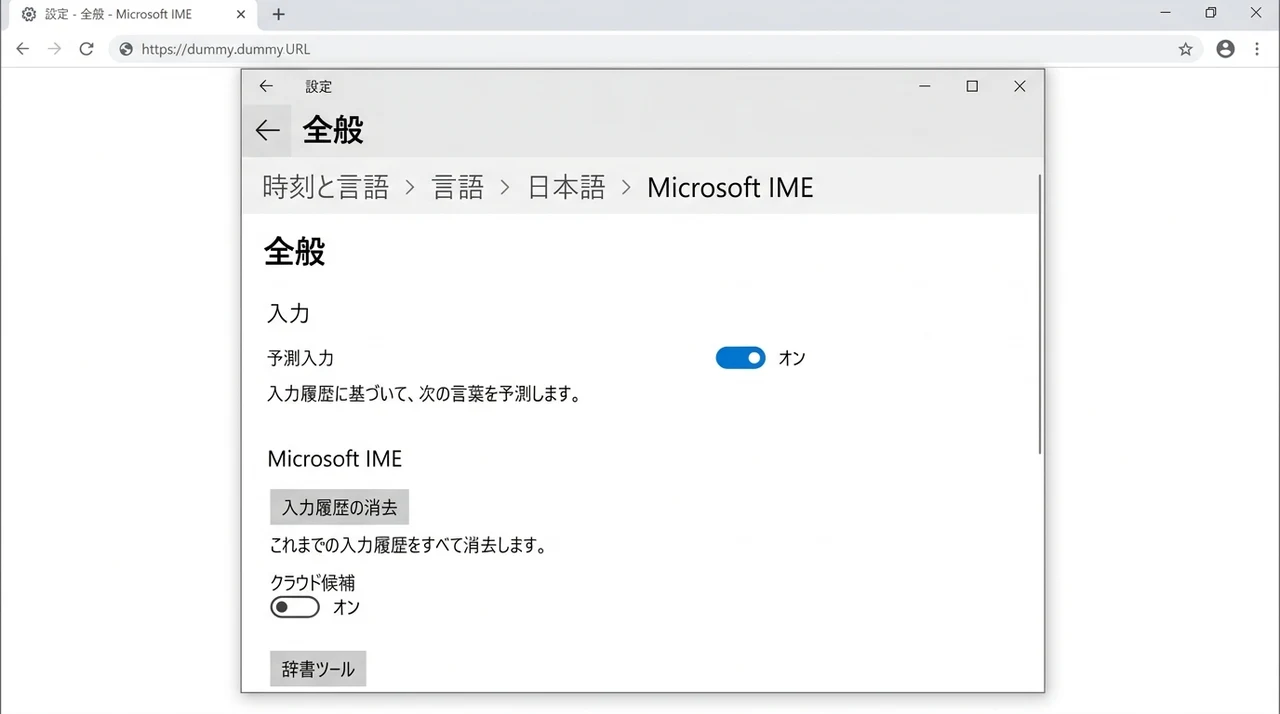Viewport: 1280px width, 714px height.
Task: Click the 設定 title text in window
Action: pyautogui.click(x=319, y=87)
